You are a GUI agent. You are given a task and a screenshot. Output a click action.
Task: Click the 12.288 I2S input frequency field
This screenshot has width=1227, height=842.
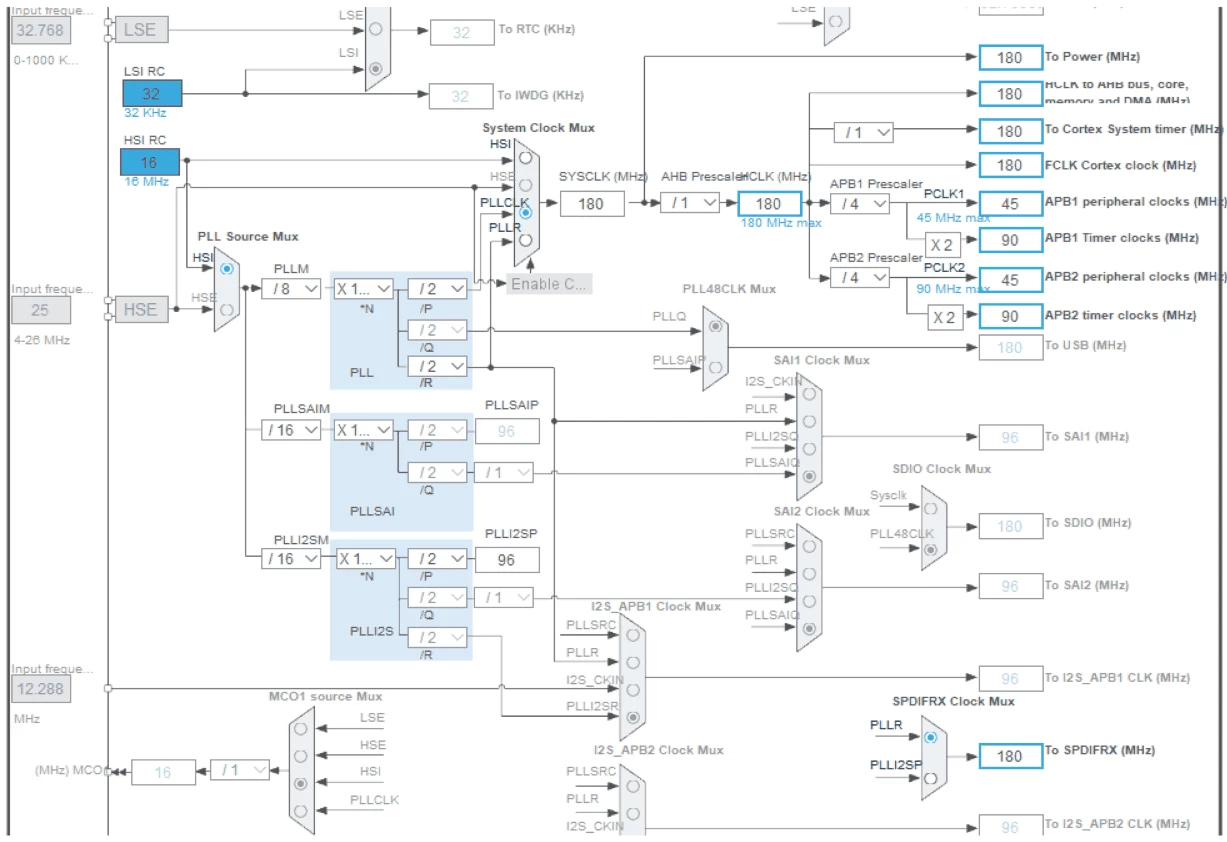pos(41,689)
